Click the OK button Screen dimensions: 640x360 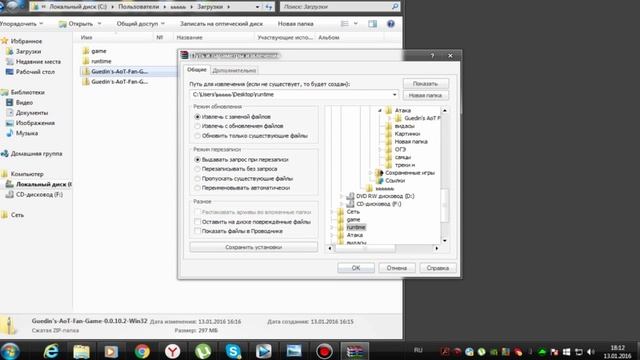coord(356,268)
